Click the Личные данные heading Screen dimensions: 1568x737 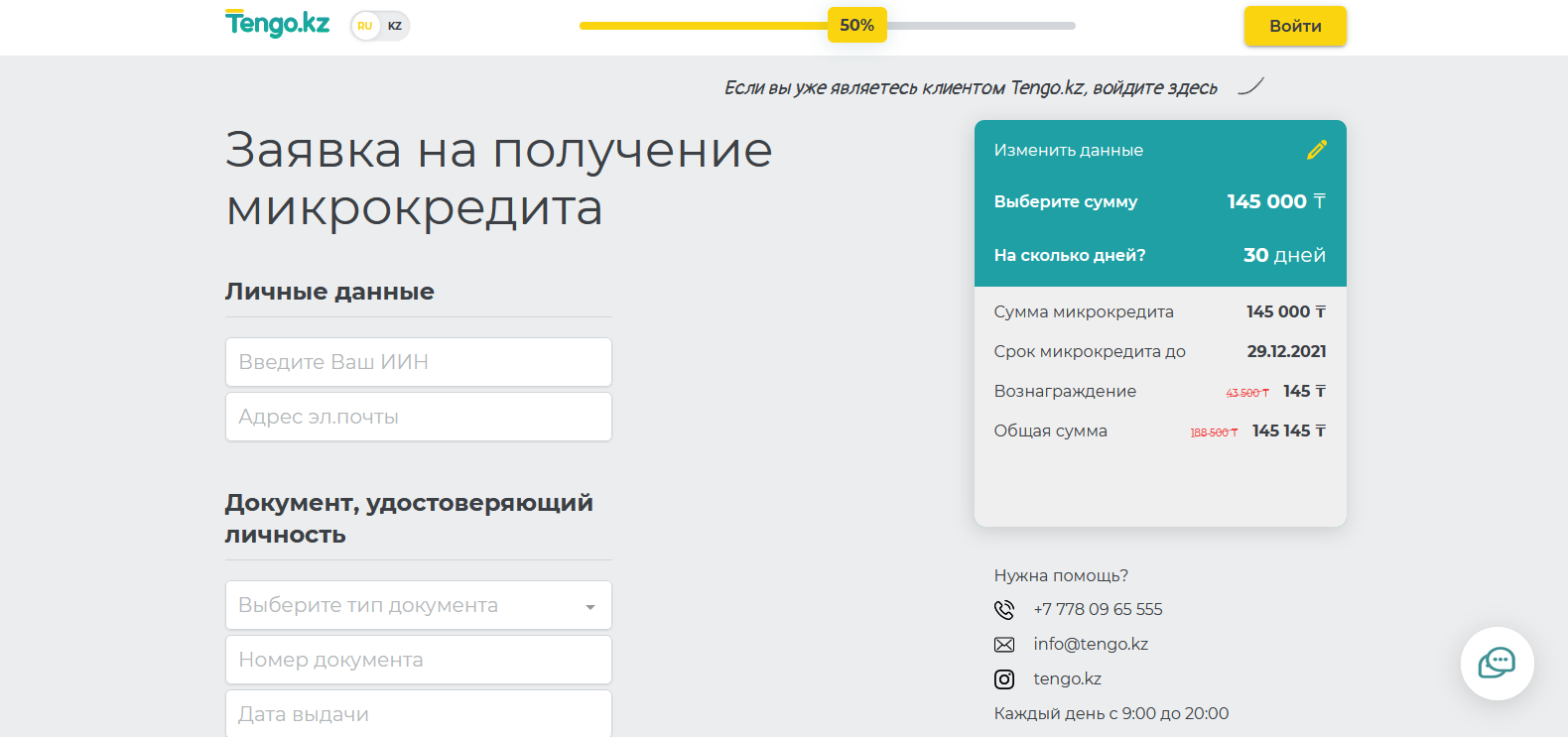click(x=329, y=292)
